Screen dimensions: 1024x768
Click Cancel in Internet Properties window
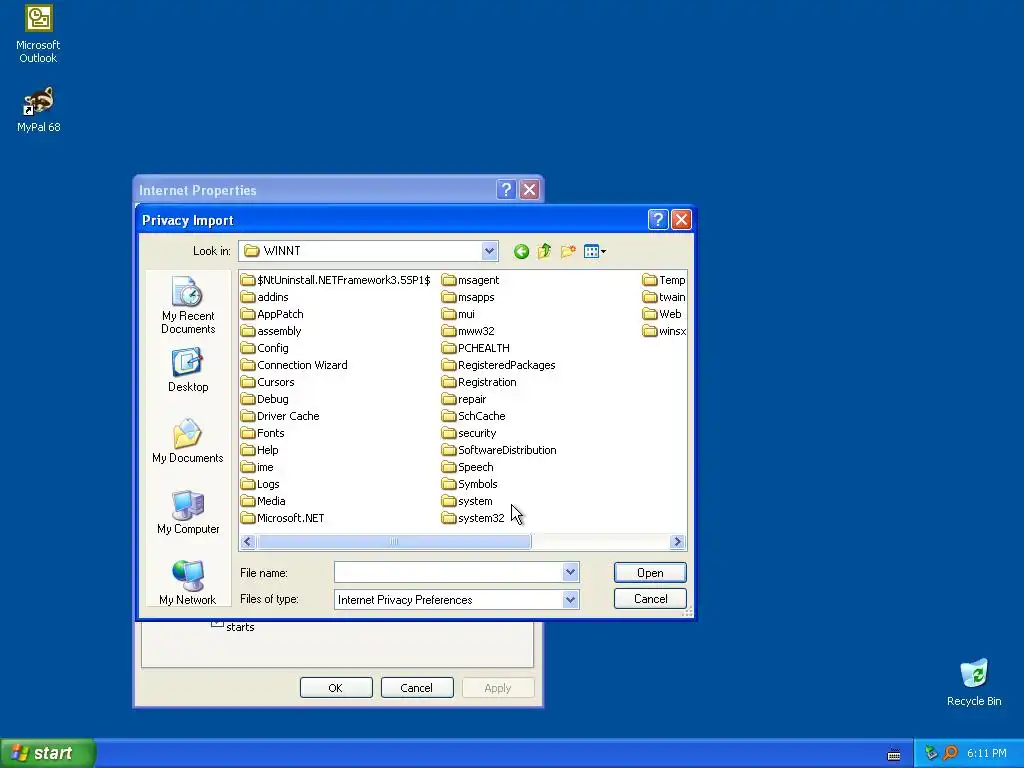[417, 688]
